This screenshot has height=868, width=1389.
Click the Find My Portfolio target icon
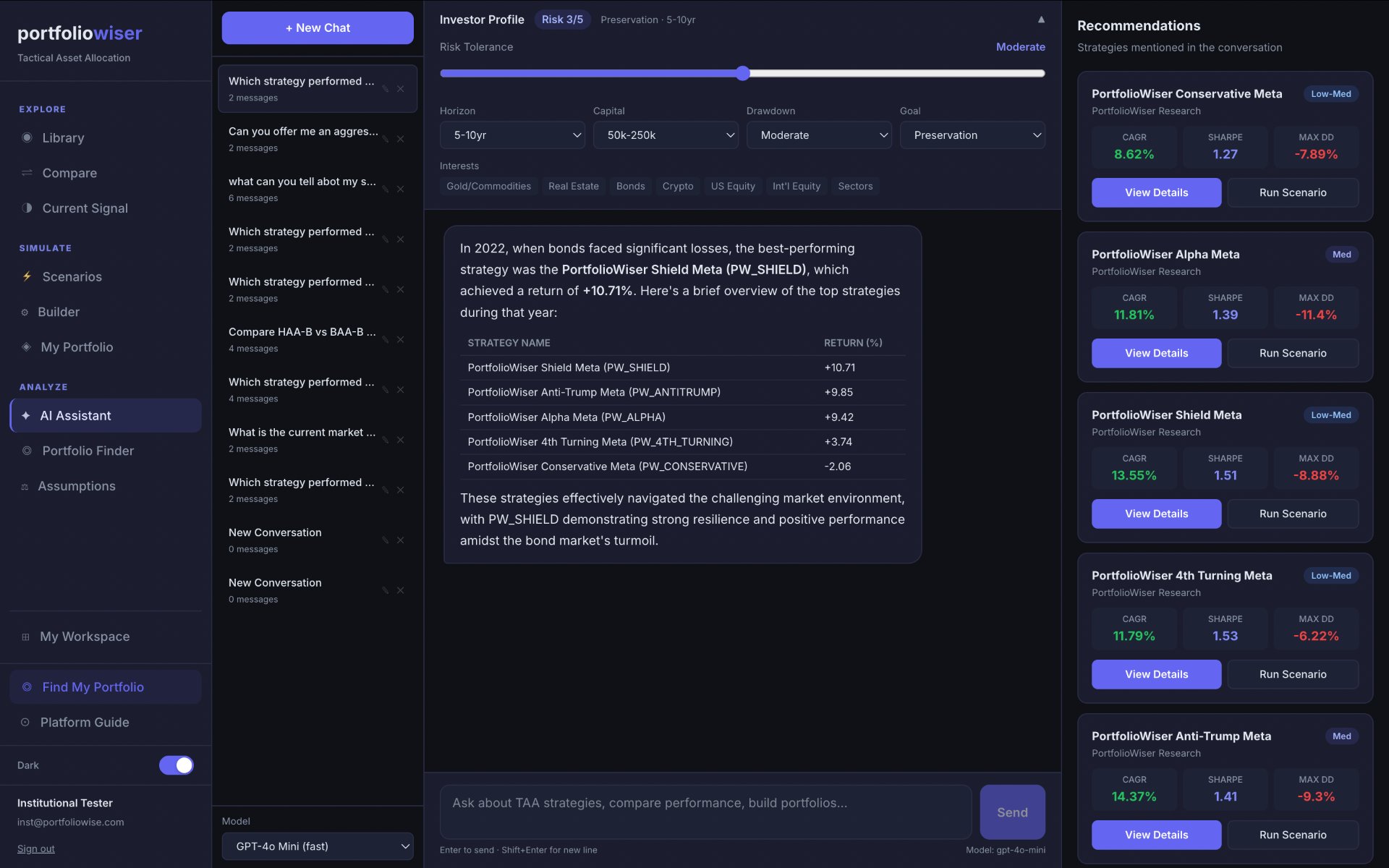pos(27,687)
